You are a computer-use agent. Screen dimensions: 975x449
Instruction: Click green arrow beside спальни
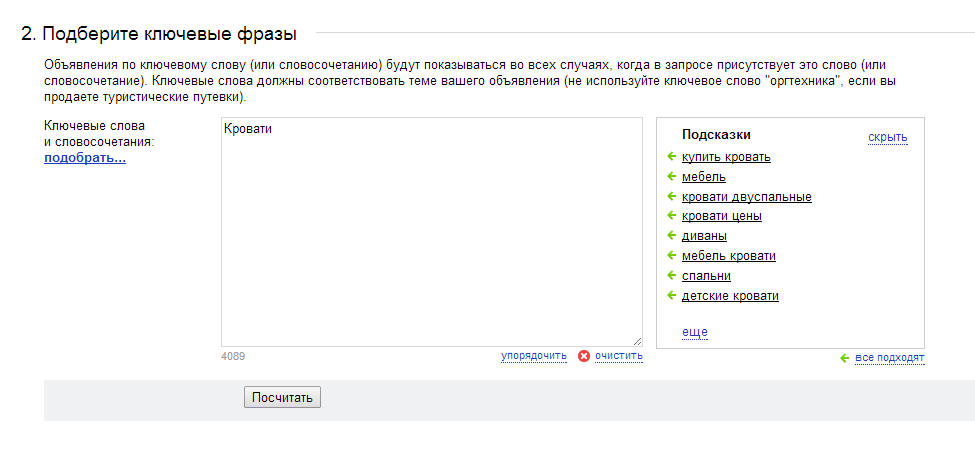pos(671,275)
